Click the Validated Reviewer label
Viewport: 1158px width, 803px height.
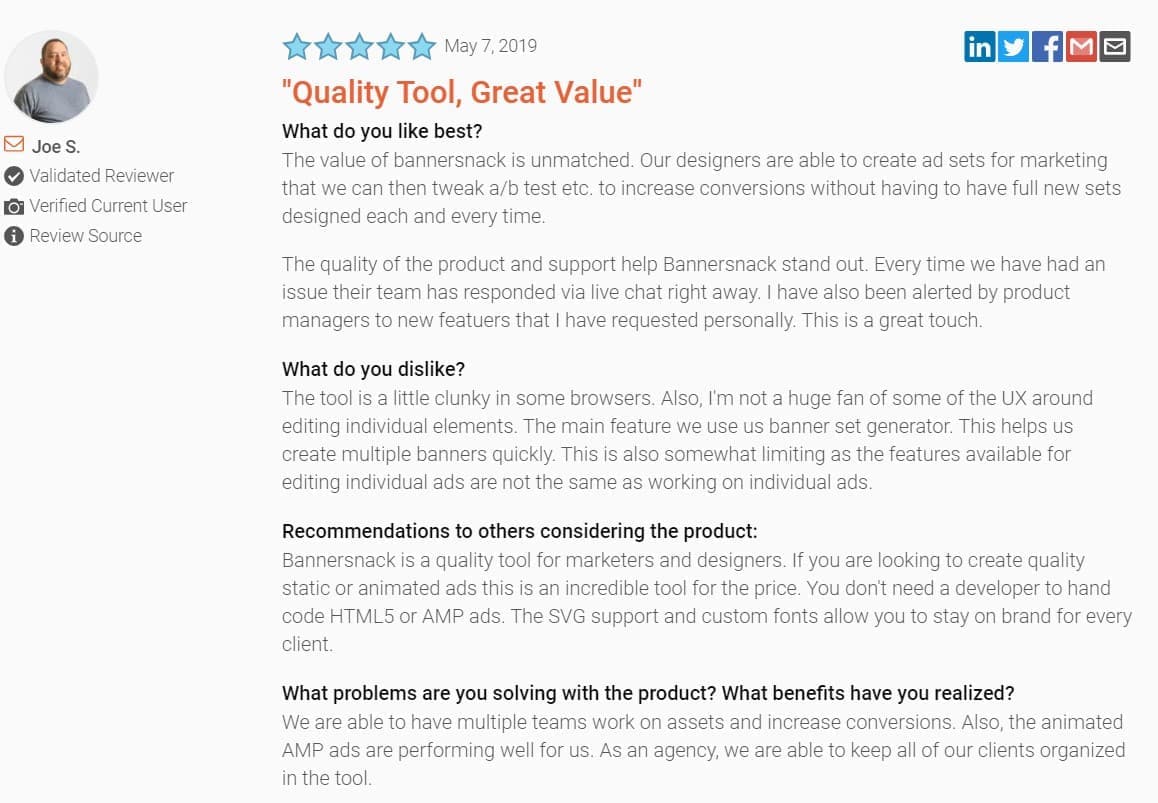pyautogui.click(x=103, y=176)
